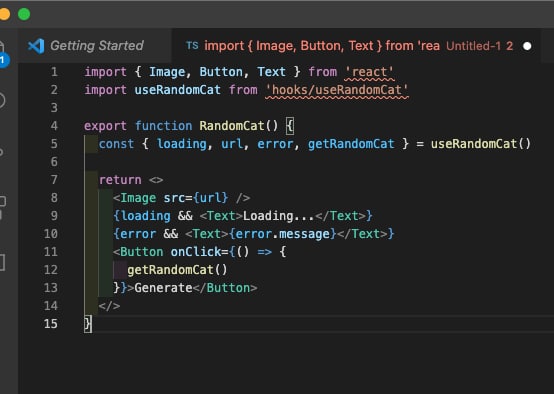
Task: Open the Explorer view with badge
Action: click(x=3, y=53)
